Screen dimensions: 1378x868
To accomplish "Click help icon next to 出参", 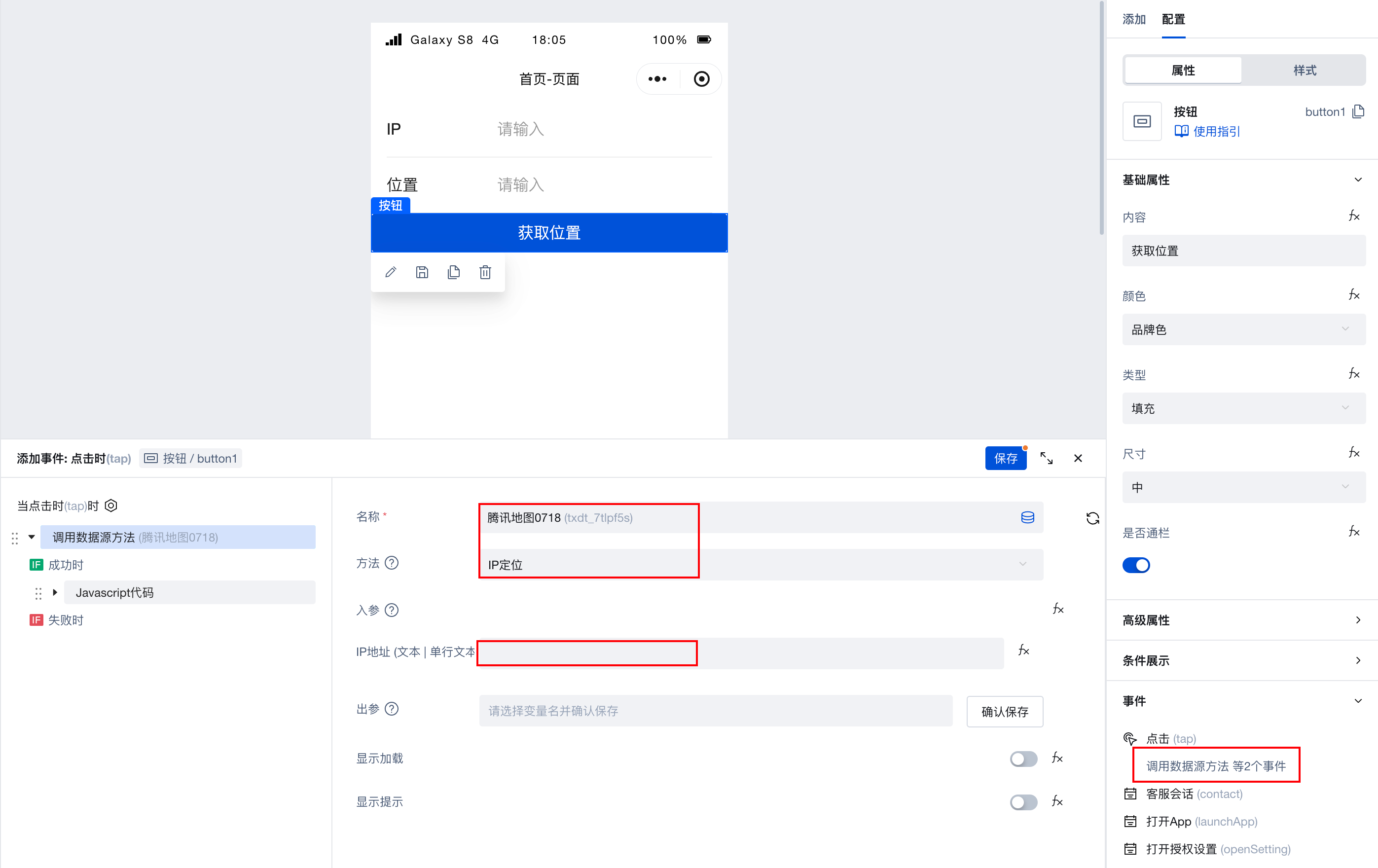I will point(392,709).
